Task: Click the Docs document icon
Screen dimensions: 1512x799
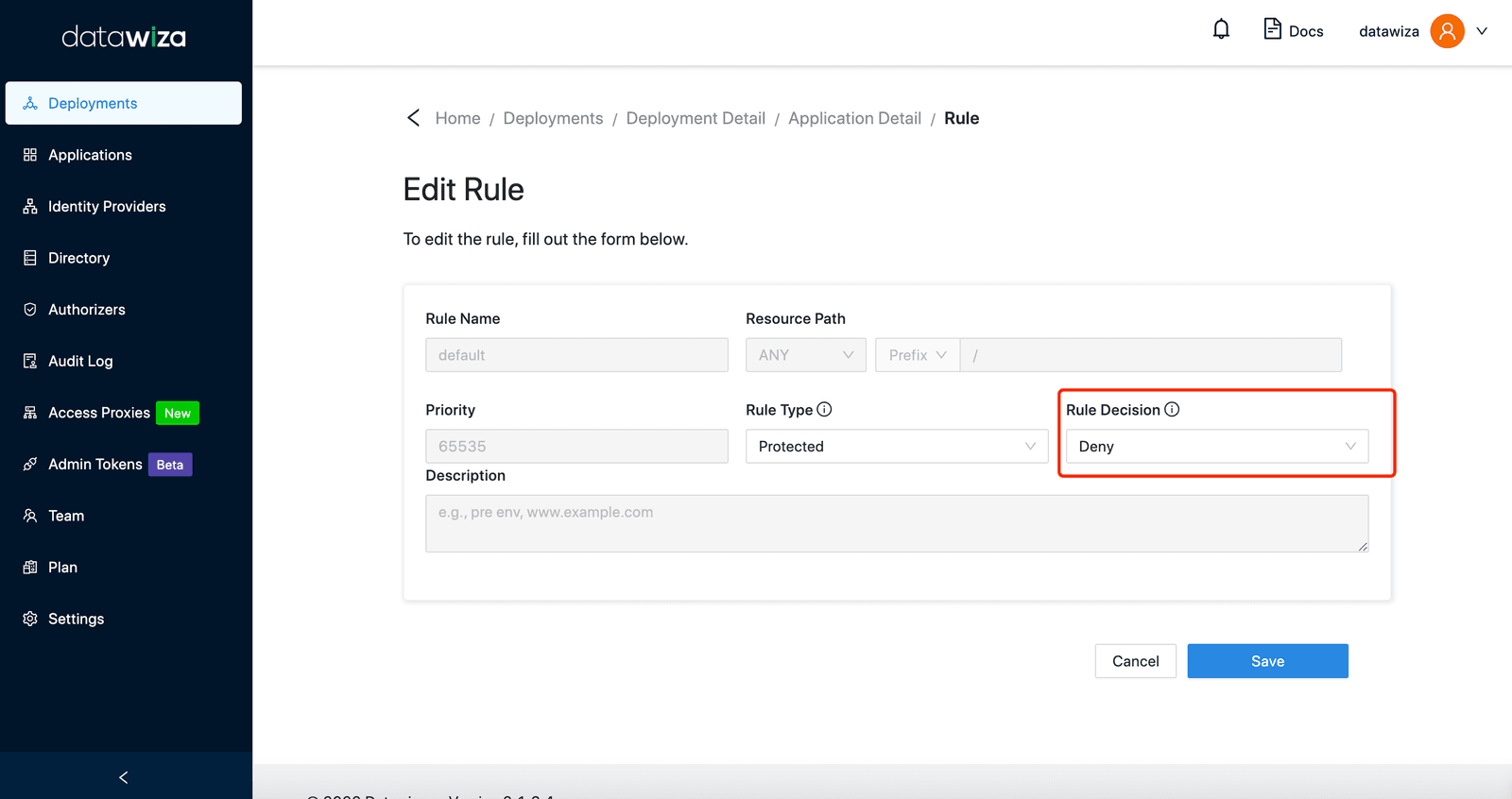Action: (1273, 29)
